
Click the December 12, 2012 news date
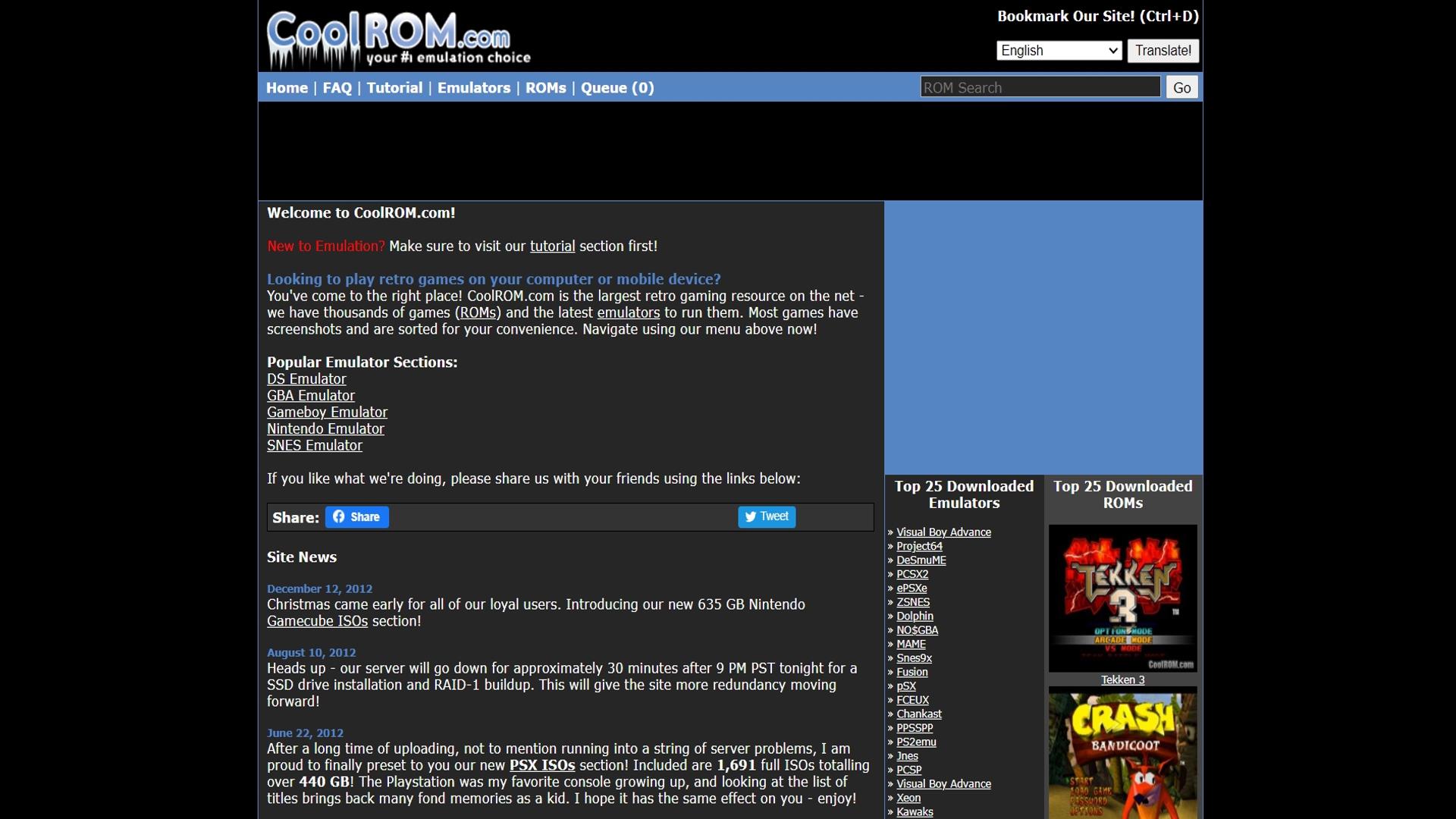click(319, 589)
